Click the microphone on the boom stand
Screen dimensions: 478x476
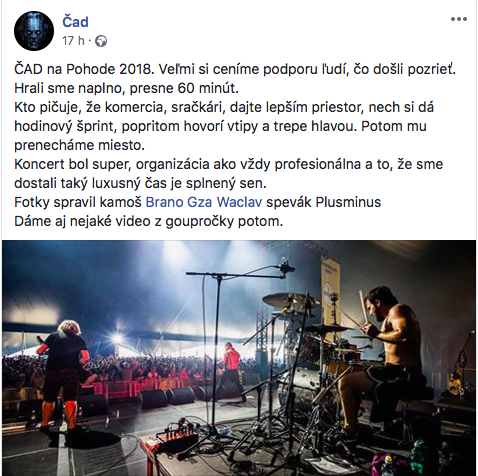pyautogui.click(x=286, y=267)
